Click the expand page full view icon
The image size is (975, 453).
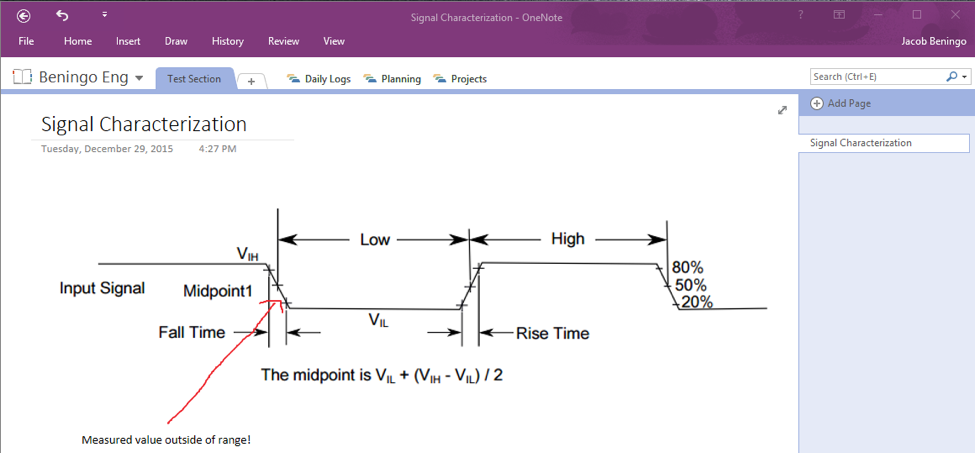782,110
